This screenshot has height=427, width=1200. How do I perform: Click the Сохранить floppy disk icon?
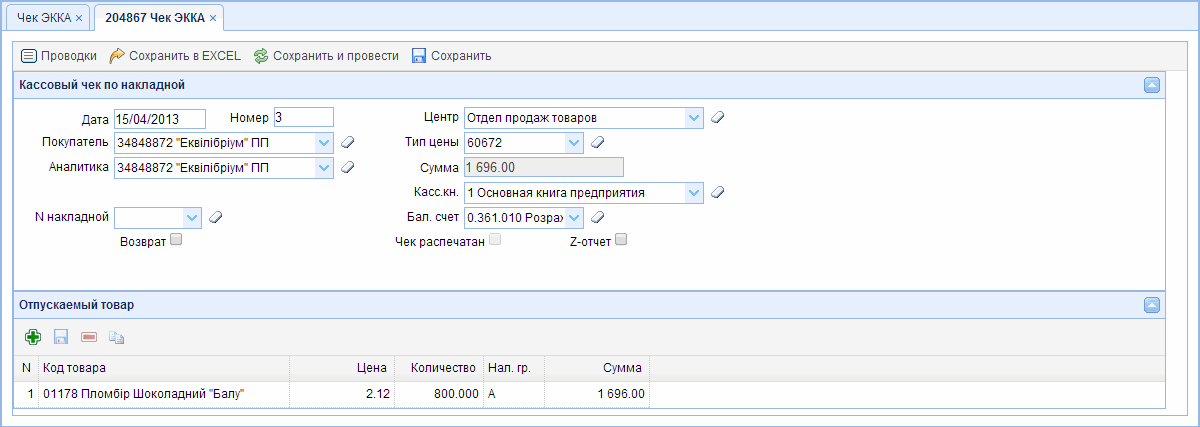(419, 56)
